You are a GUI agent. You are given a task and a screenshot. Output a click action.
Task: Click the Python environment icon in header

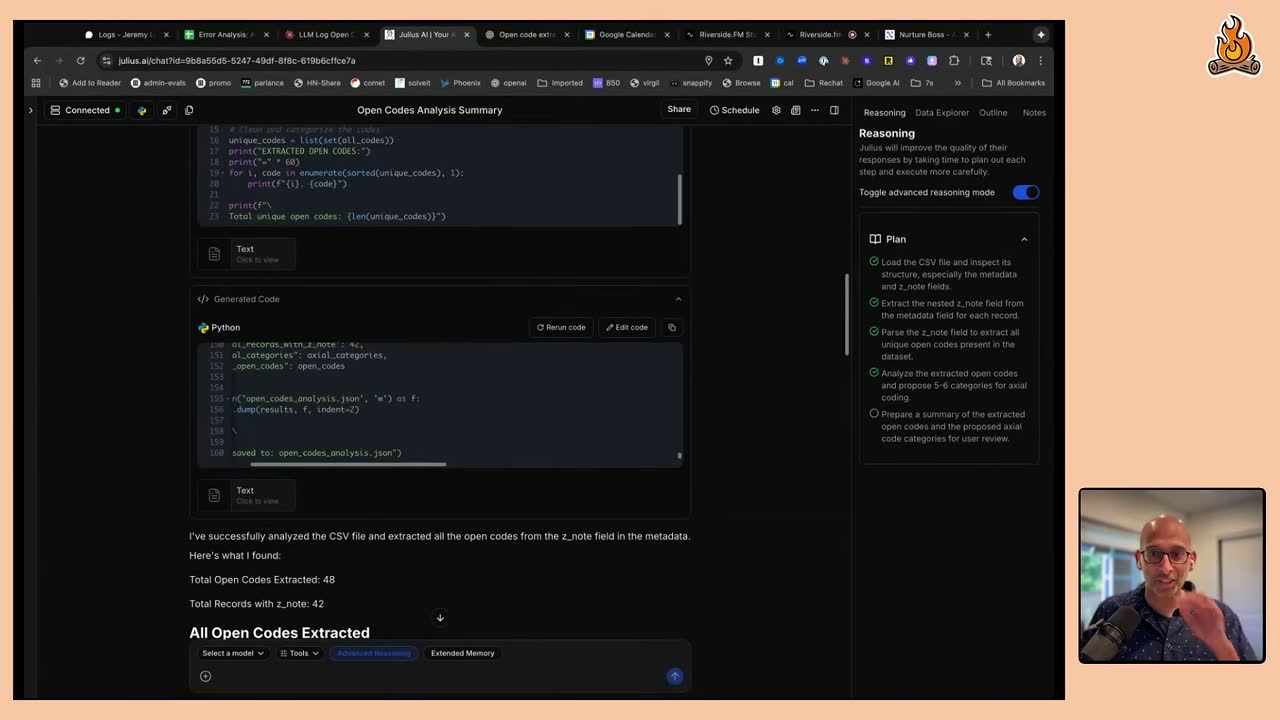pos(142,110)
